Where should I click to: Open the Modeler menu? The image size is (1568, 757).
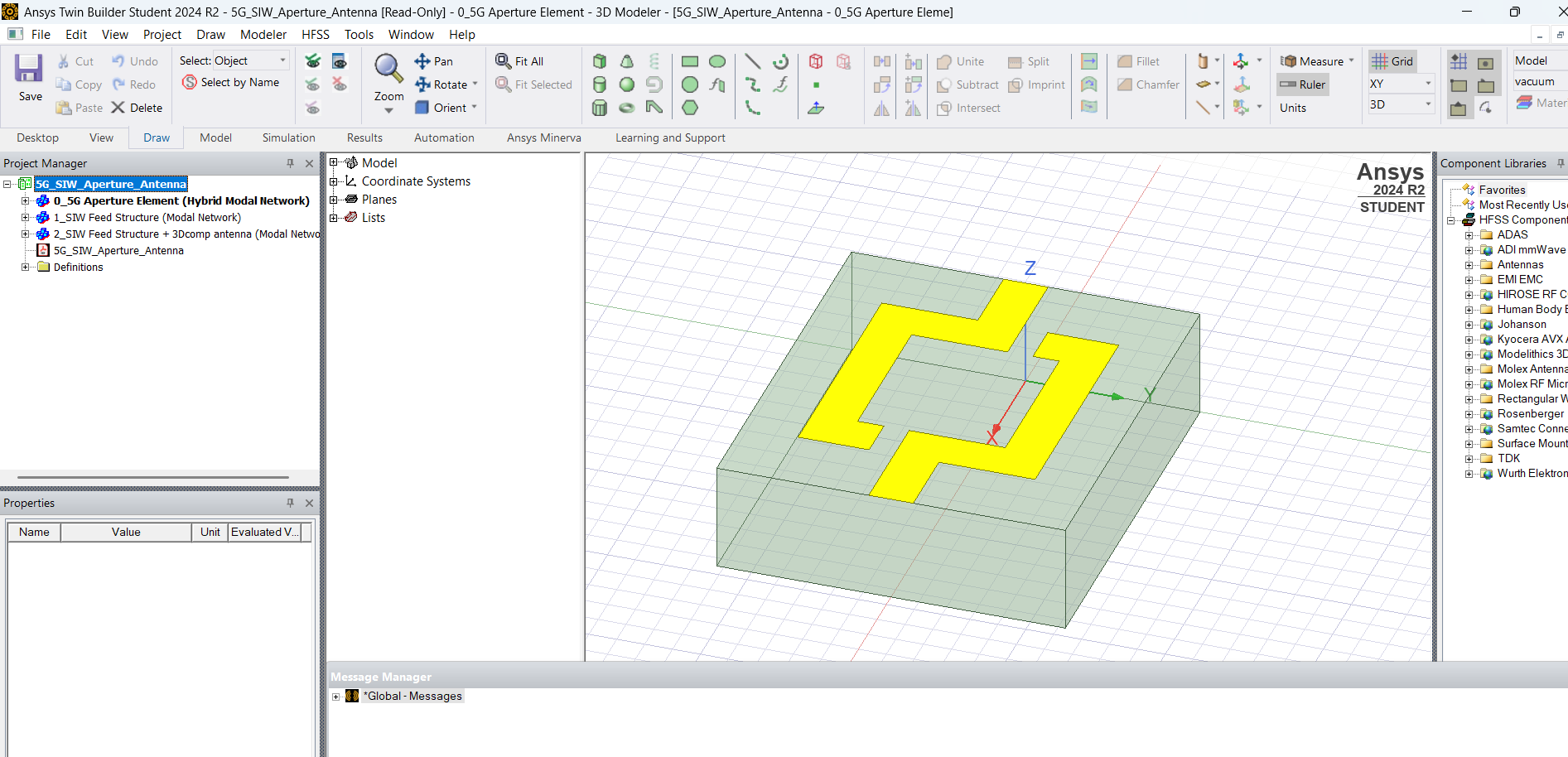(x=263, y=35)
